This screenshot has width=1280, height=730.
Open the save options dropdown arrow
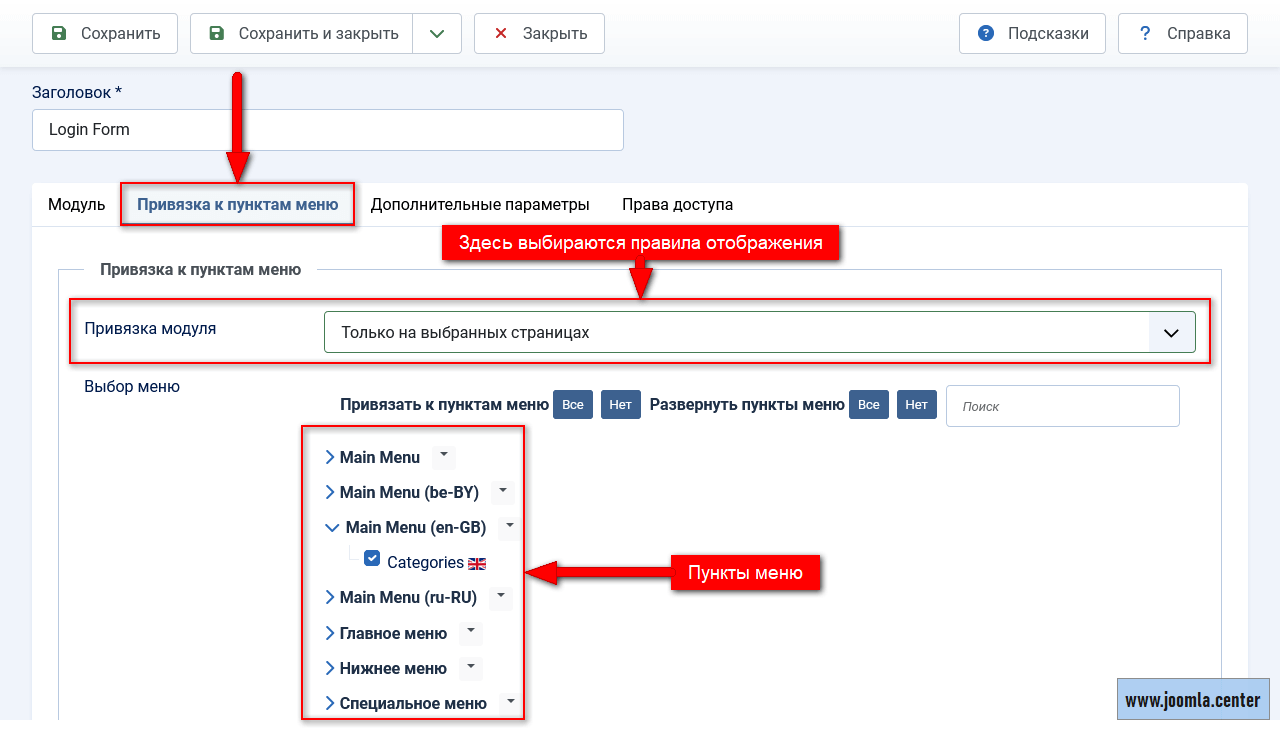click(x=437, y=33)
